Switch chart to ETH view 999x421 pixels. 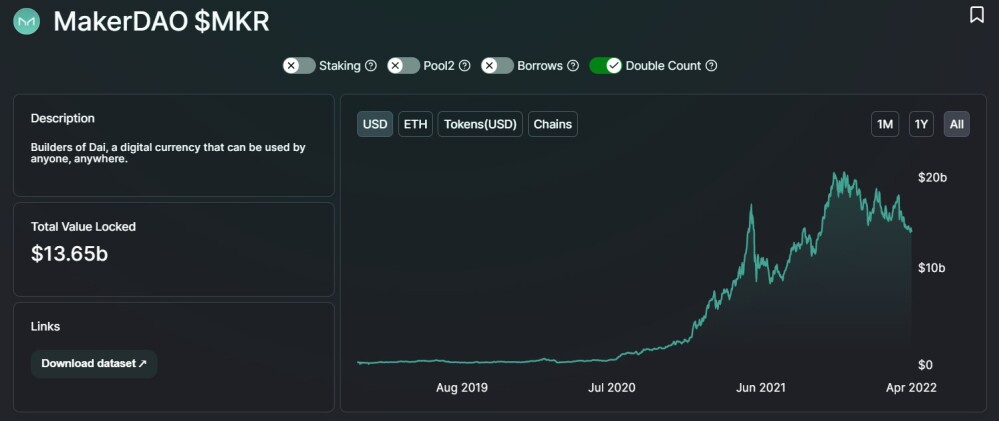[415, 124]
